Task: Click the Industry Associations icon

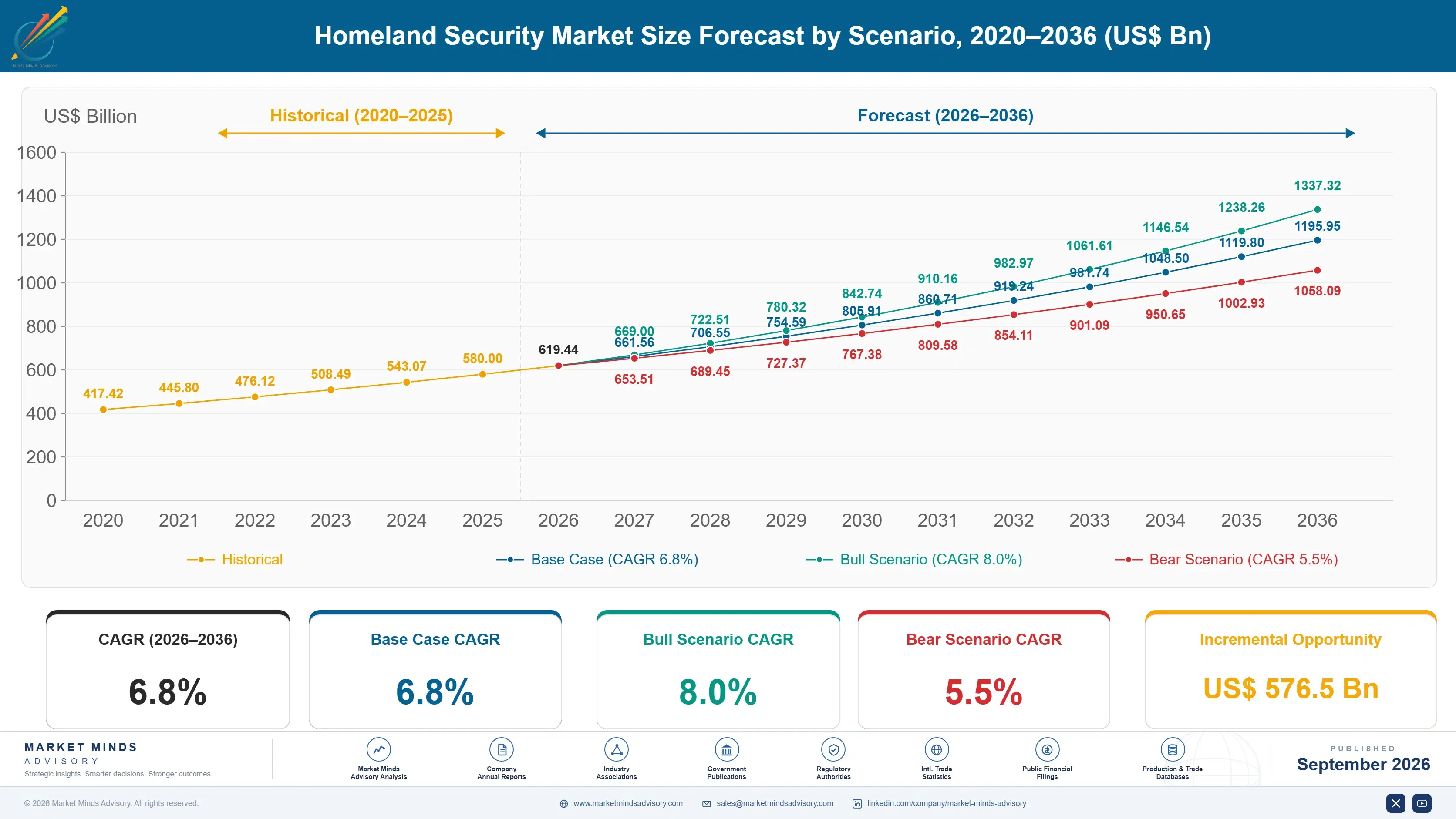Action: (x=616, y=749)
